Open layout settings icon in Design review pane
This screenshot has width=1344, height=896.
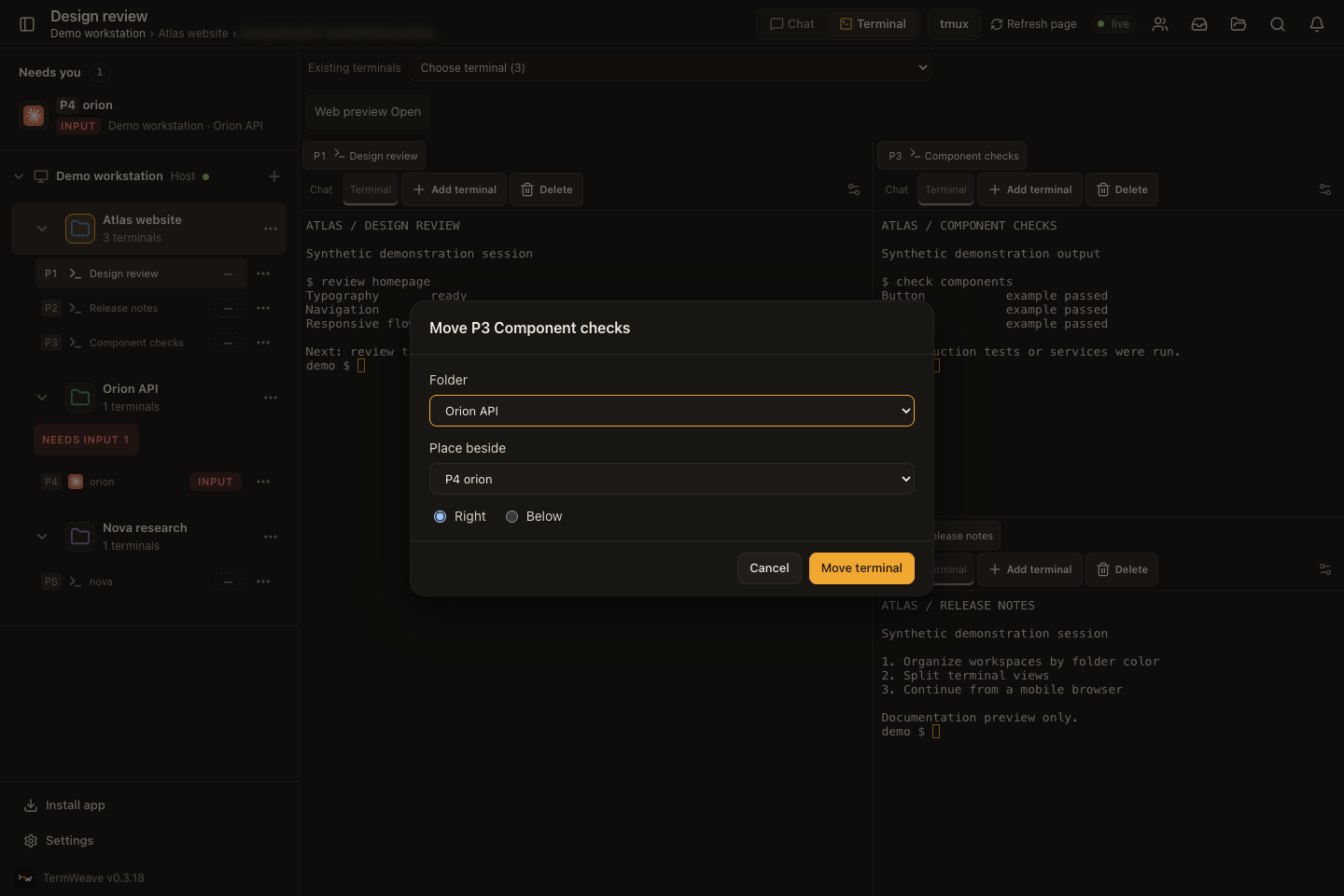coord(854,189)
